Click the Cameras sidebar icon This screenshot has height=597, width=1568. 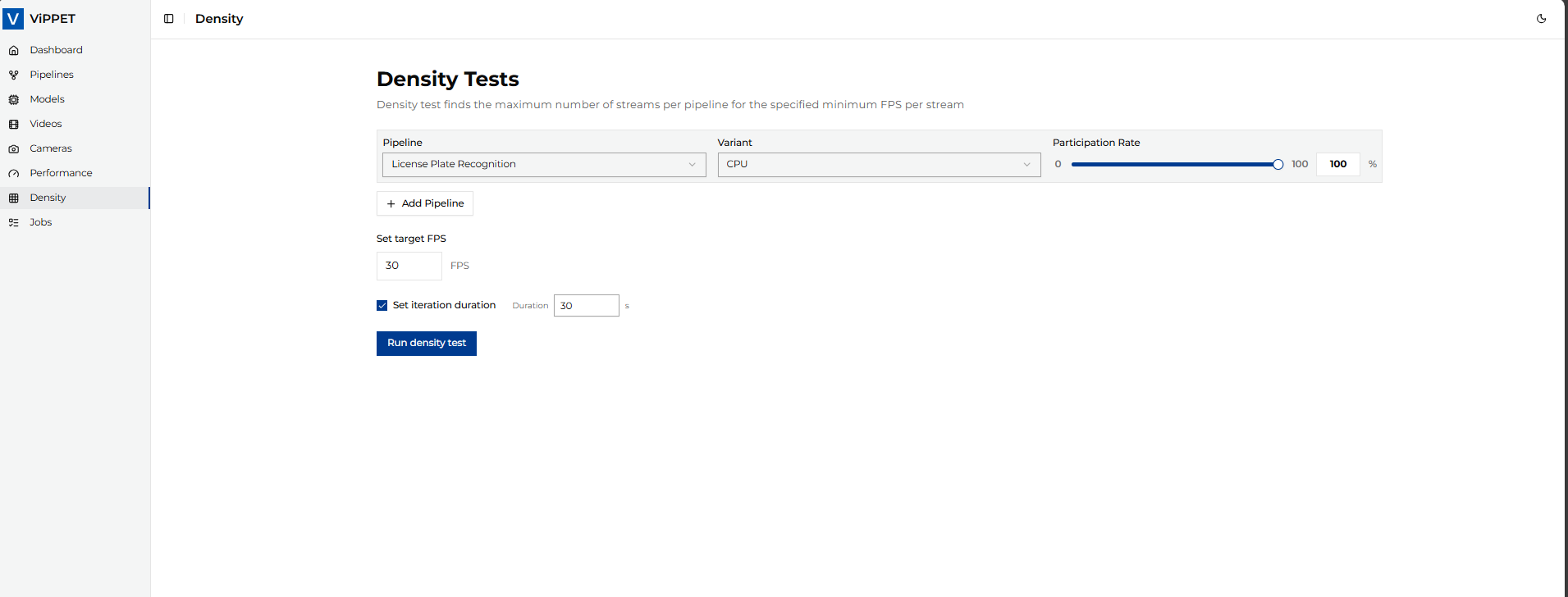tap(14, 148)
